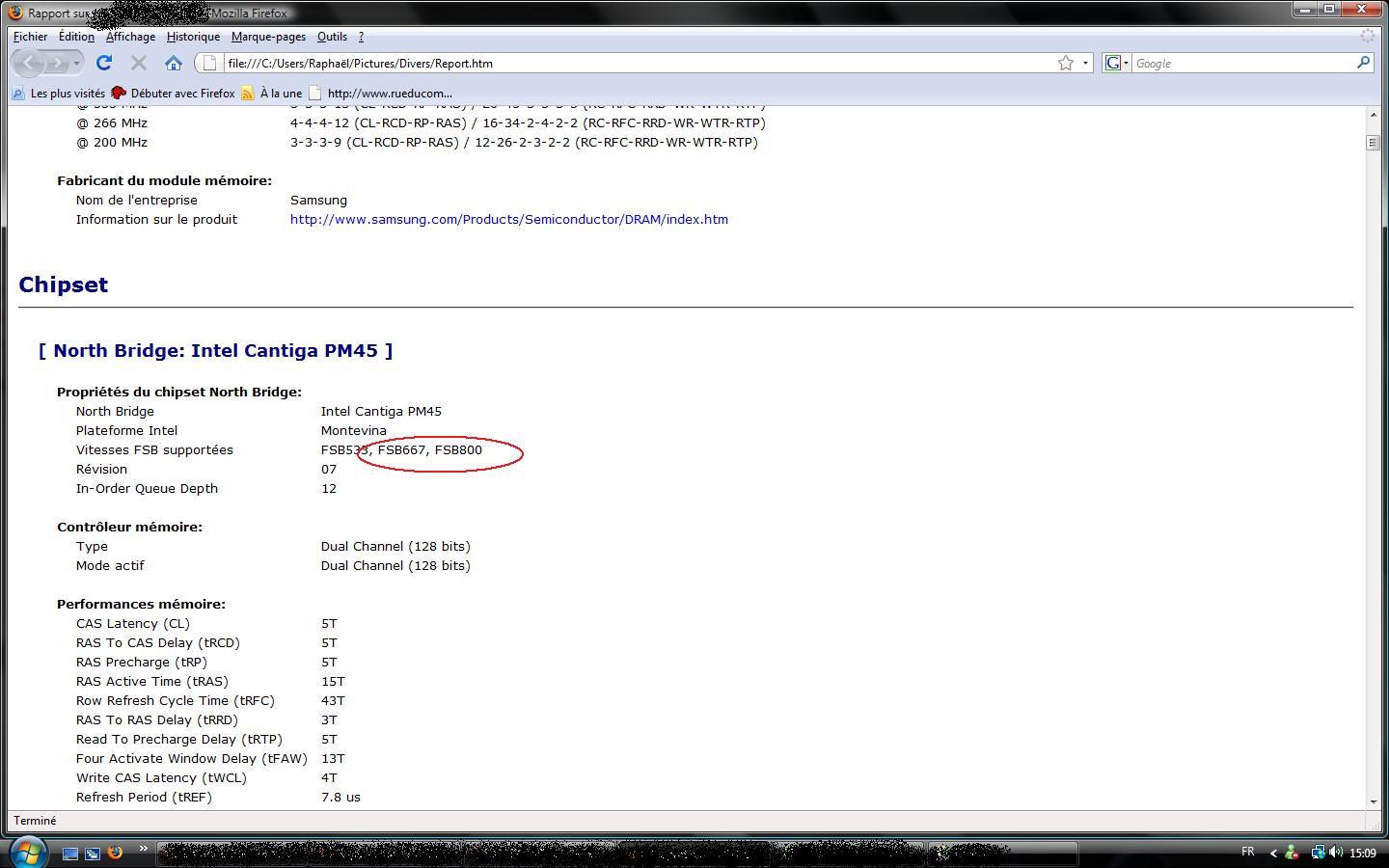The image size is (1389, 868).
Task: Click the Refresh Period 7.8 us value
Action: point(340,797)
